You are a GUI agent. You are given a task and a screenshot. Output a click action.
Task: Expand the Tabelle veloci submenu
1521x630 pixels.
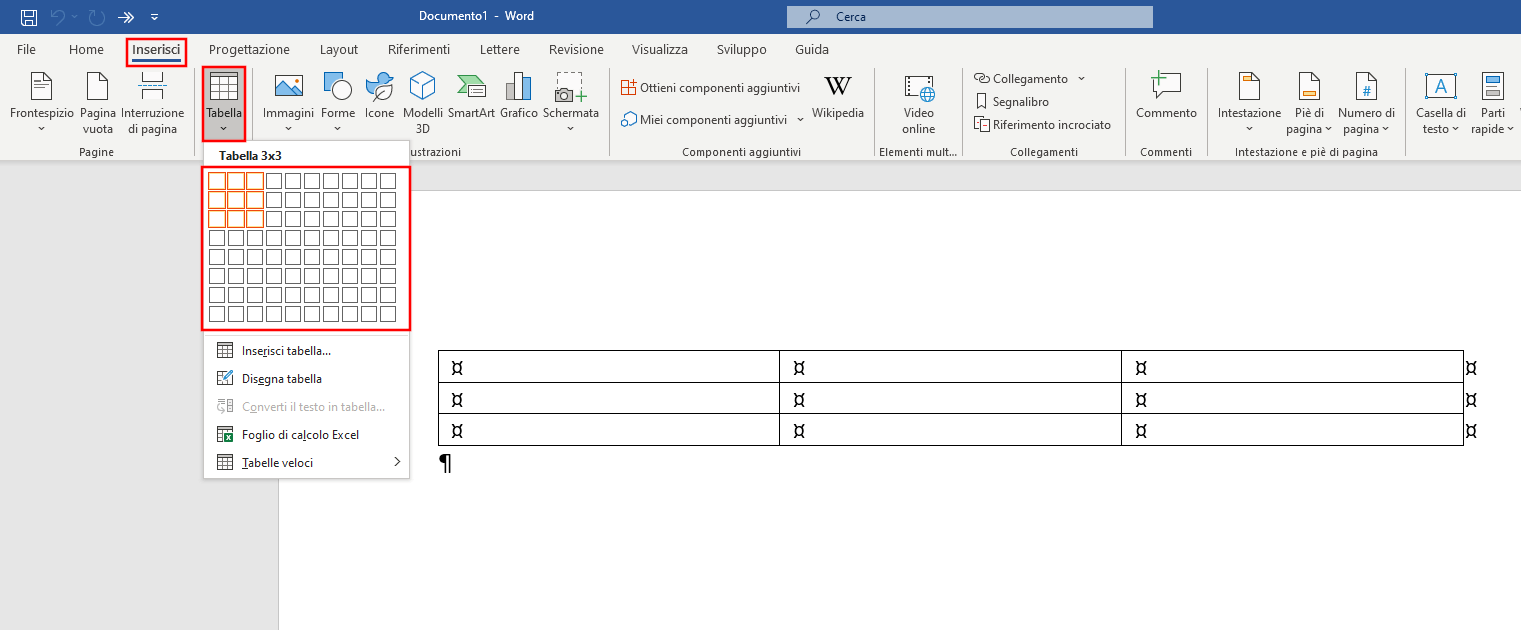[x=306, y=463]
